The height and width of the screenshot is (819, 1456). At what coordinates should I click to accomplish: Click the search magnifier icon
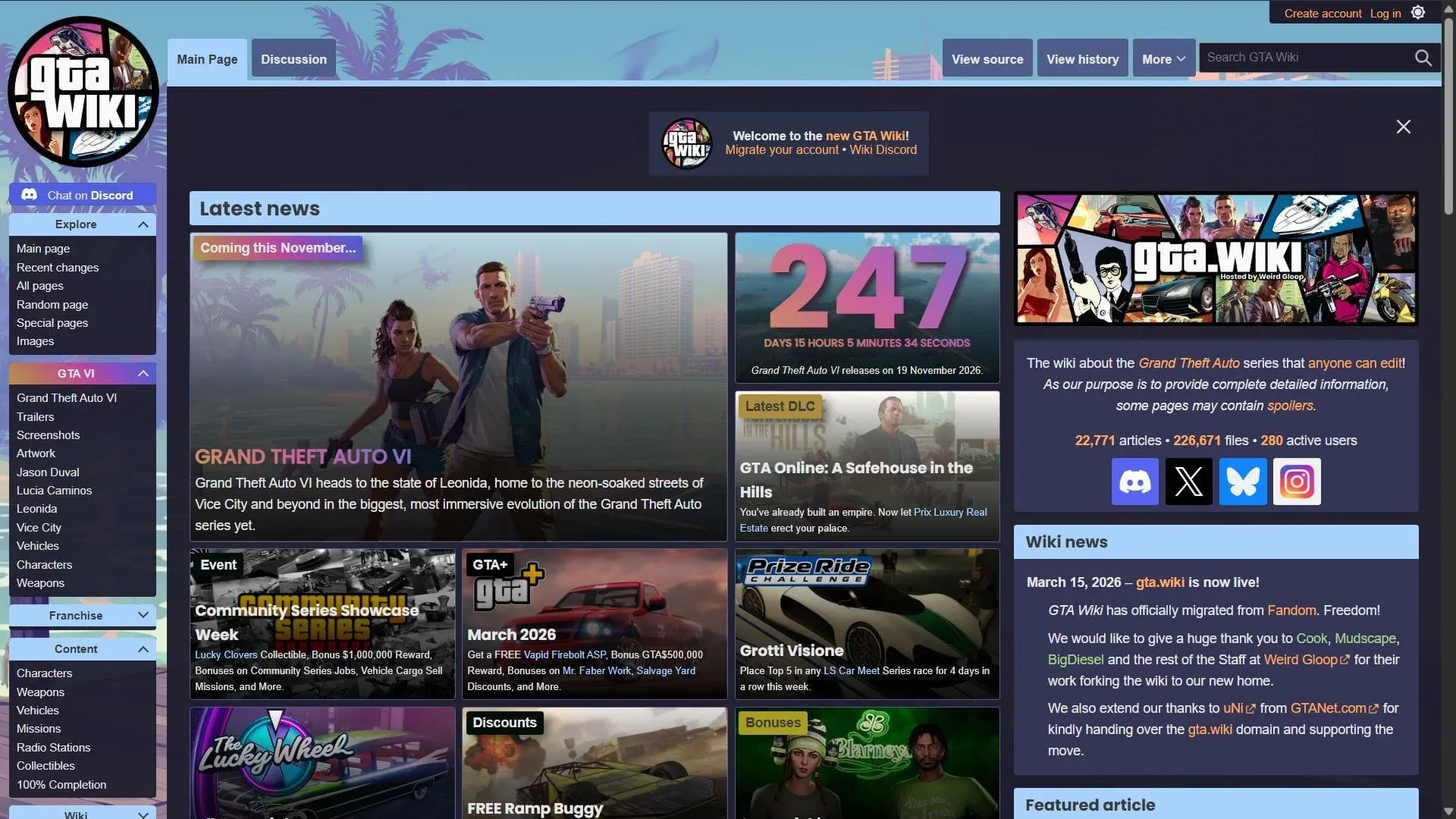pyautogui.click(x=1423, y=58)
